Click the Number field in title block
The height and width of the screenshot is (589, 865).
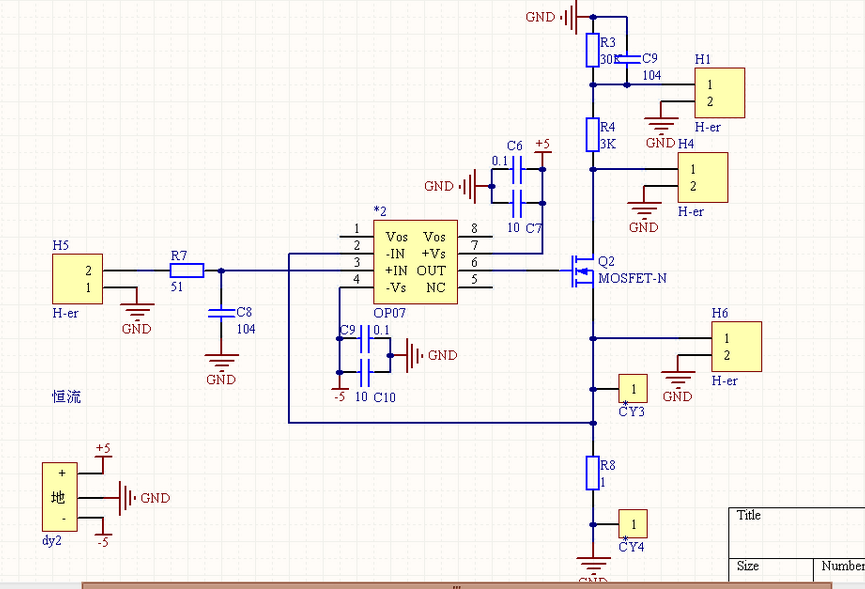click(842, 566)
